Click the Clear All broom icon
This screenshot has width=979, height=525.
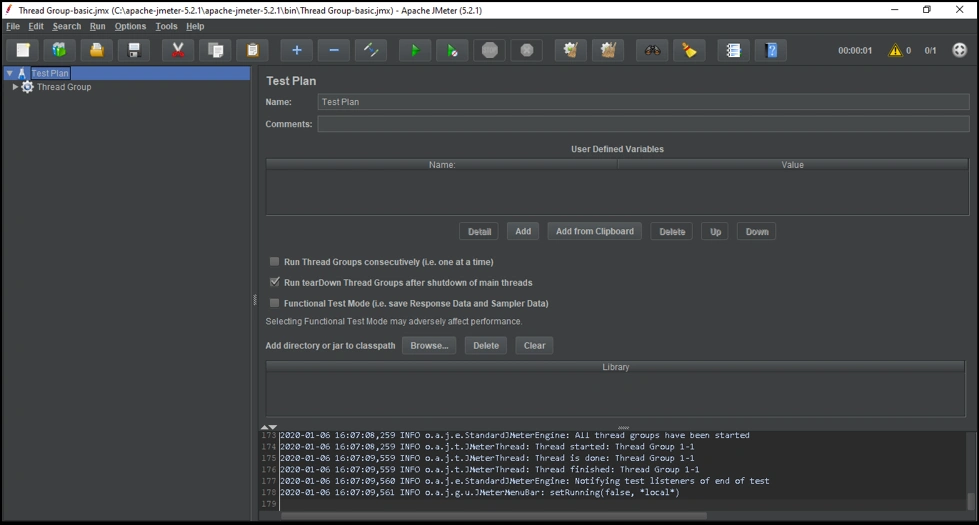608,50
